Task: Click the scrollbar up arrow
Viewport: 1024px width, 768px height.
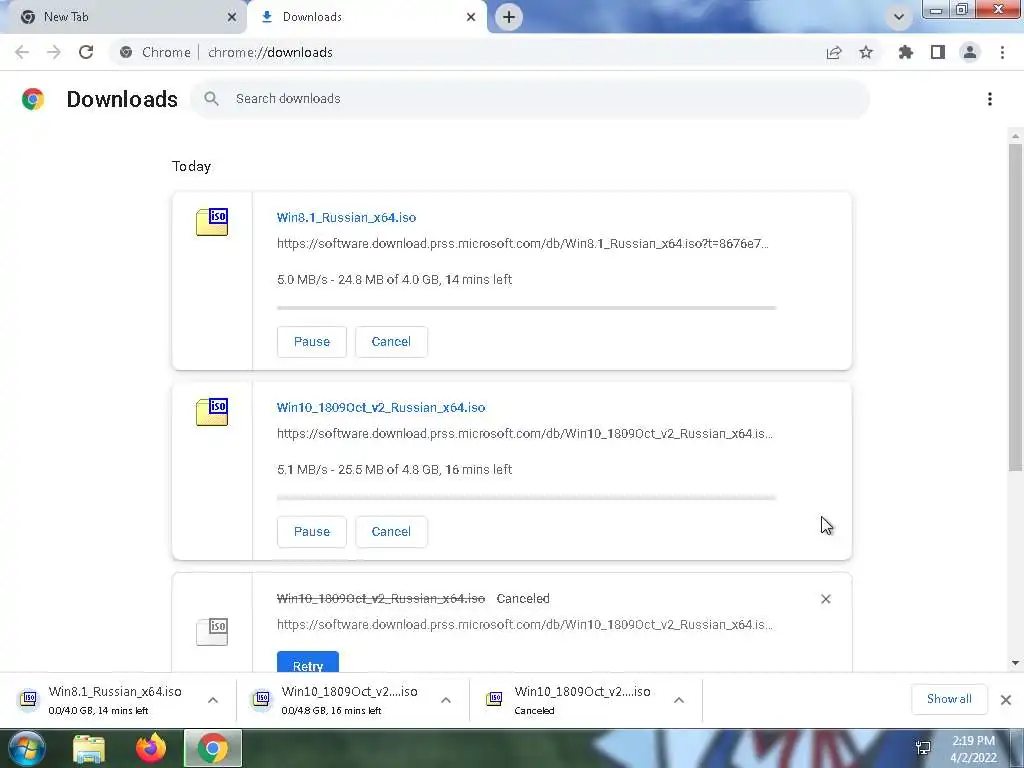Action: coord(1015,136)
